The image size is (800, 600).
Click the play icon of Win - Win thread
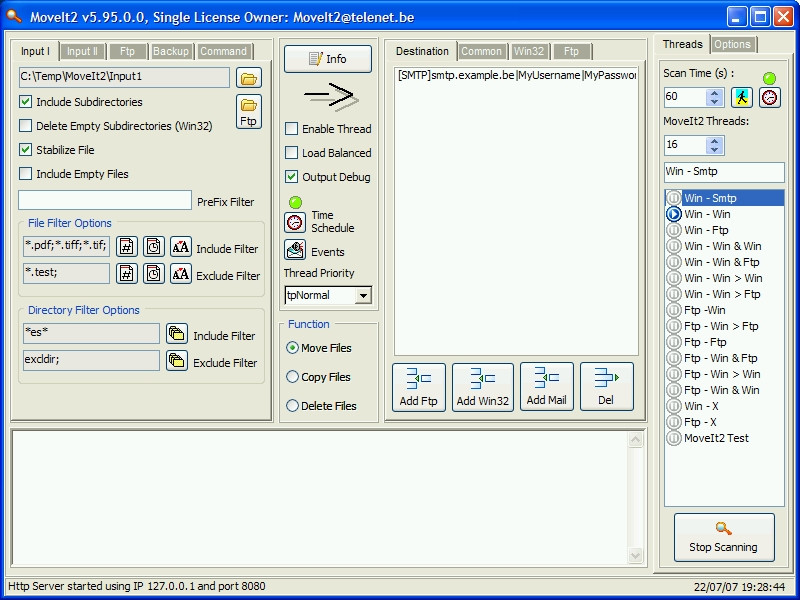click(x=674, y=214)
